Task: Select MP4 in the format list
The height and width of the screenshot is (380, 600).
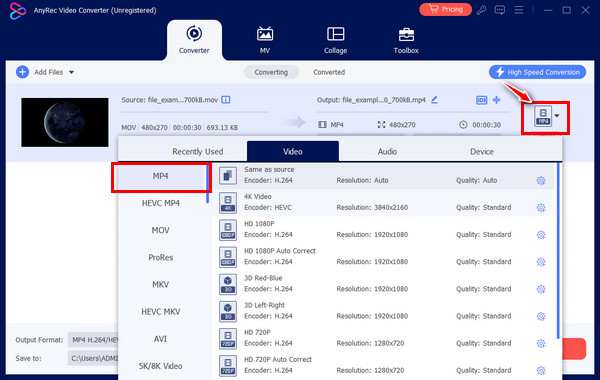Action: [160, 176]
